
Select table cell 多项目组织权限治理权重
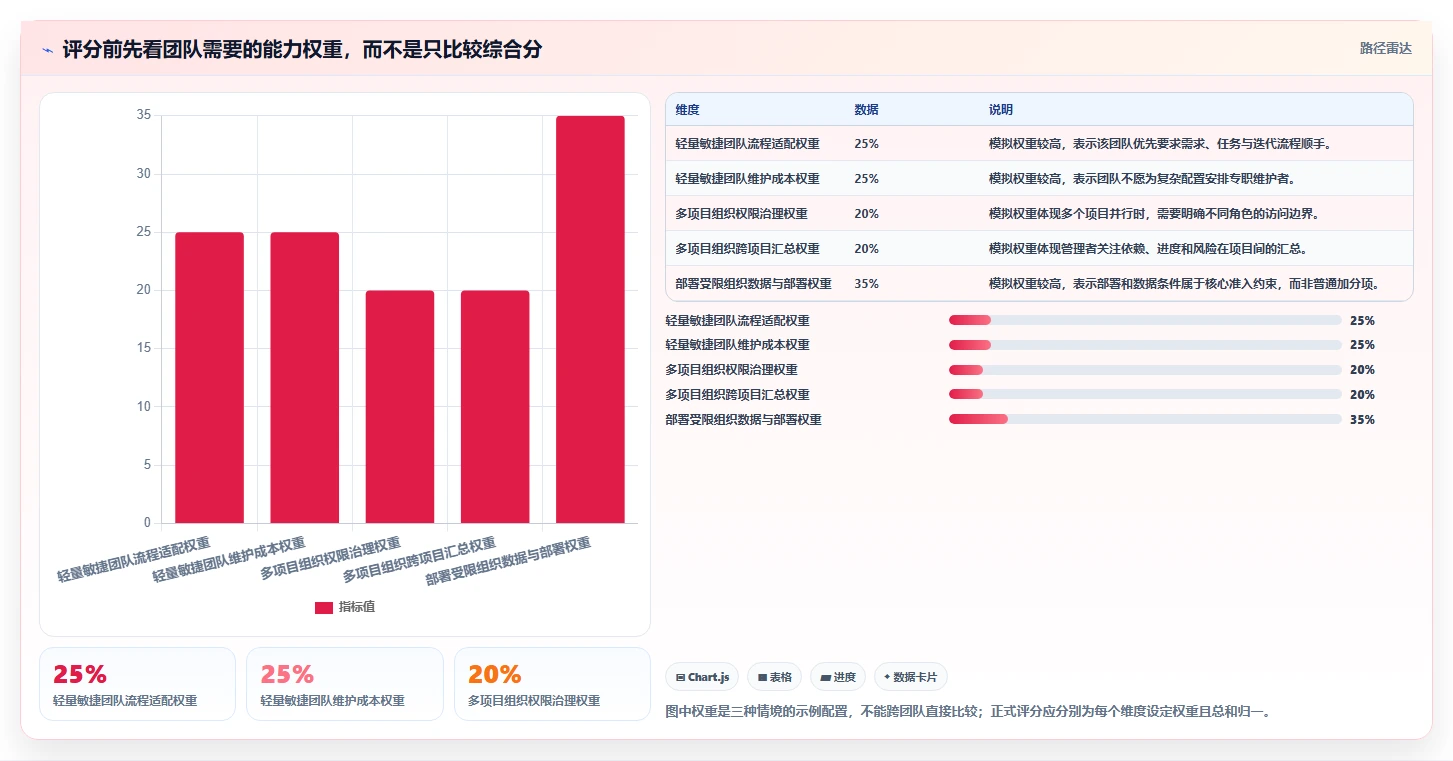point(741,214)
